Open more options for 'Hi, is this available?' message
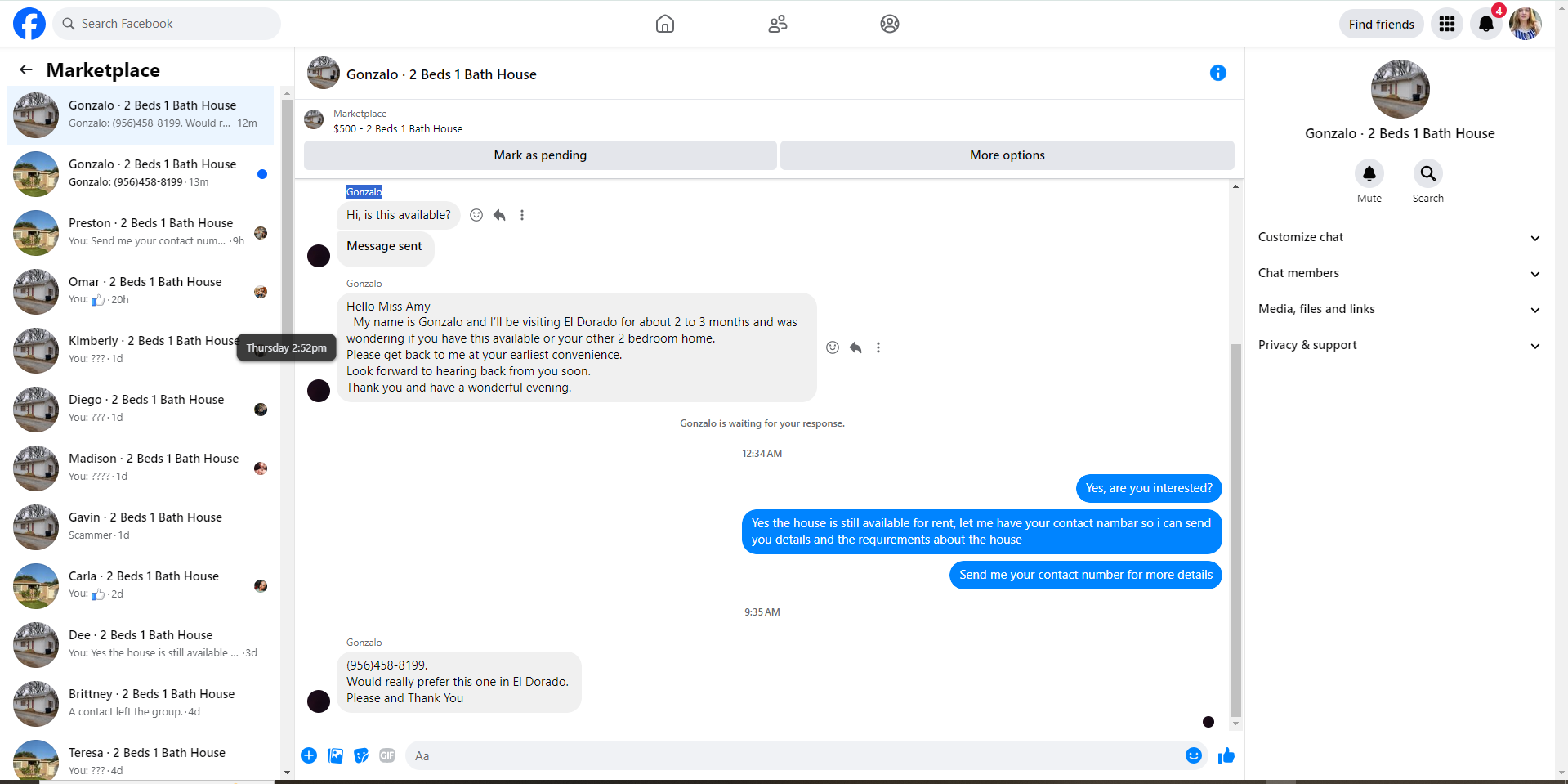1568x784 pixels. [522, 215]
